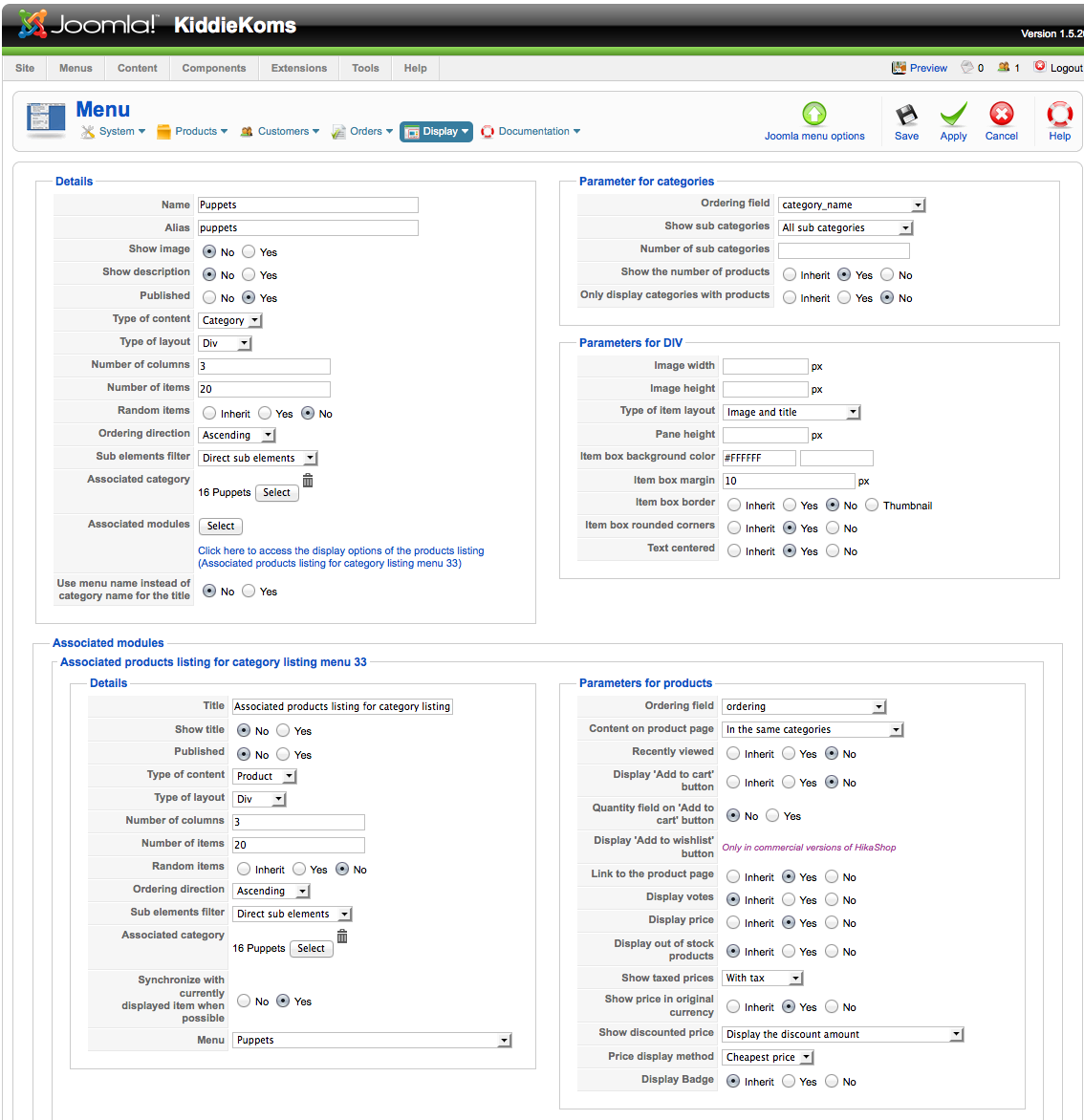Set Show the number of products to Inherit
The height and width of the screenshot is (1120, 1084).
coord(789,275)
